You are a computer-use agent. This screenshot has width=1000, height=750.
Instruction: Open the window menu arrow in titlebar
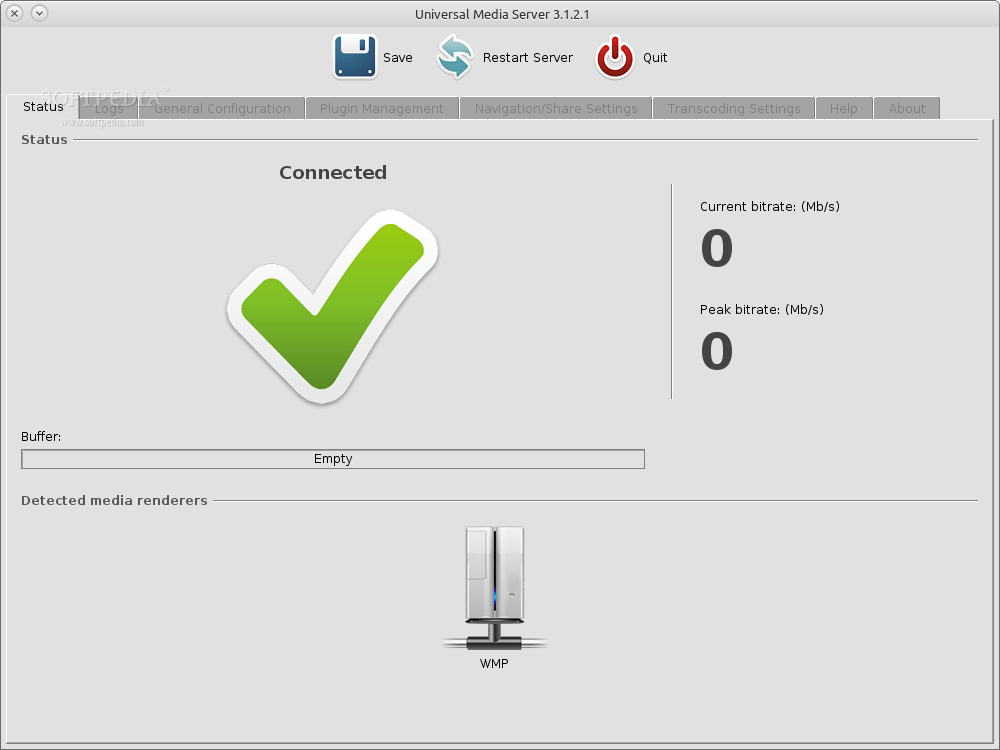tap(39, 14)
